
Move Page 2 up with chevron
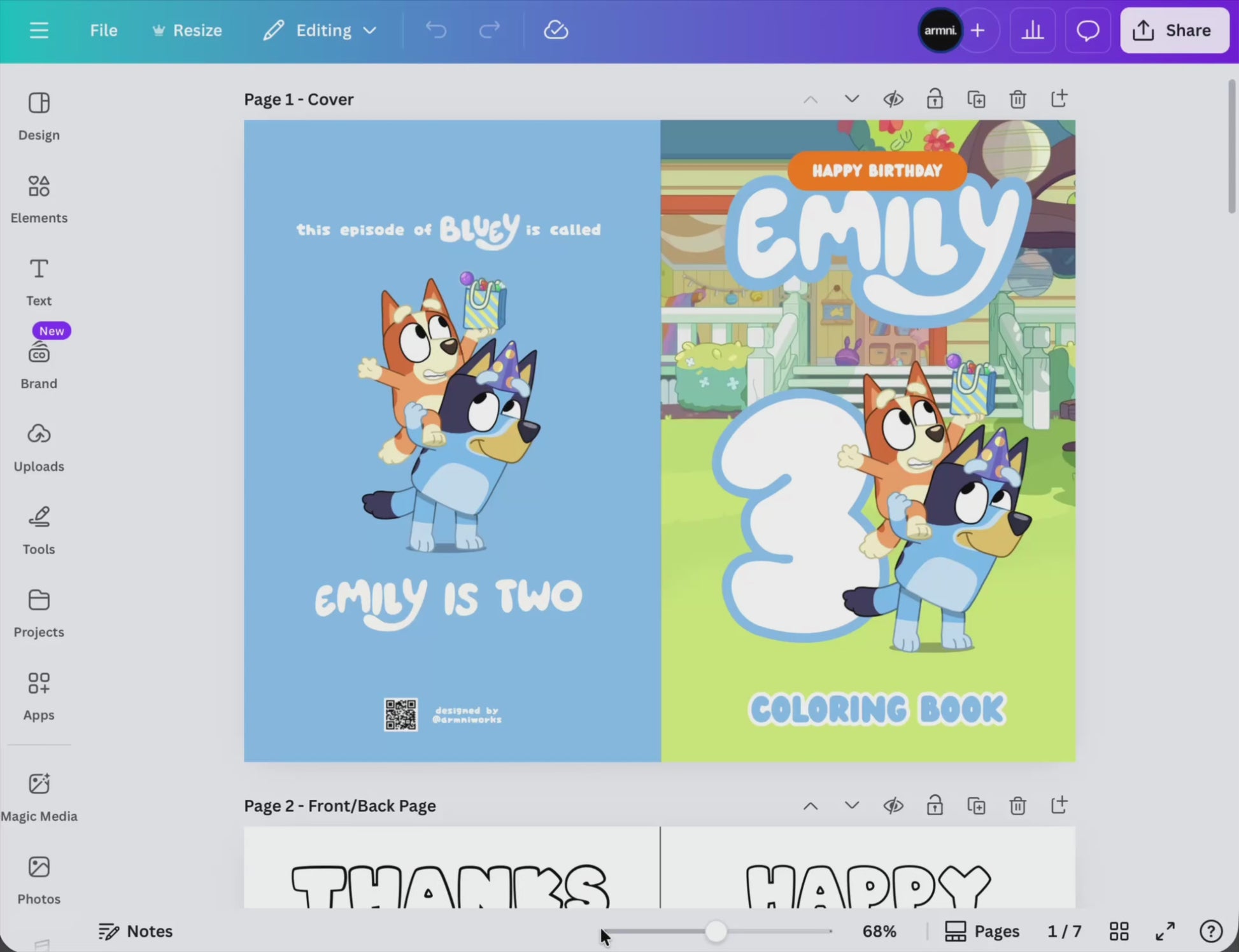click(811, 806)
